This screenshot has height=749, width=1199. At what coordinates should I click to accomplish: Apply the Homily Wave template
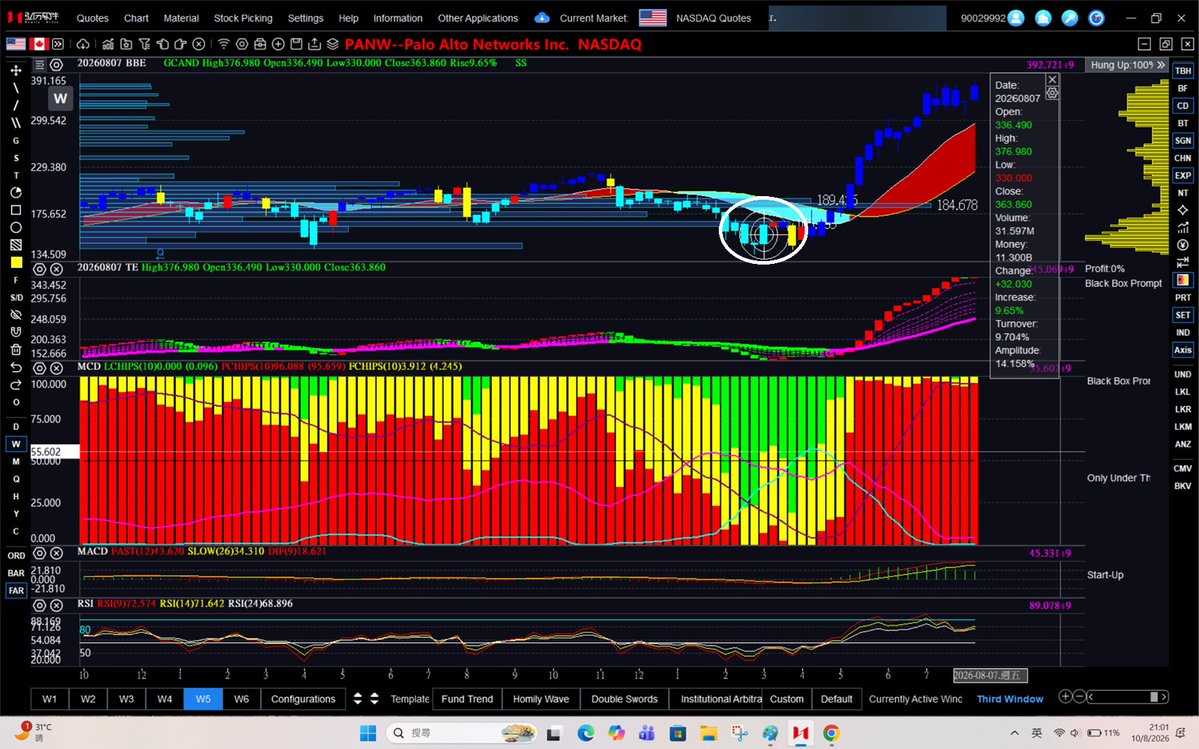click(541, 699)
